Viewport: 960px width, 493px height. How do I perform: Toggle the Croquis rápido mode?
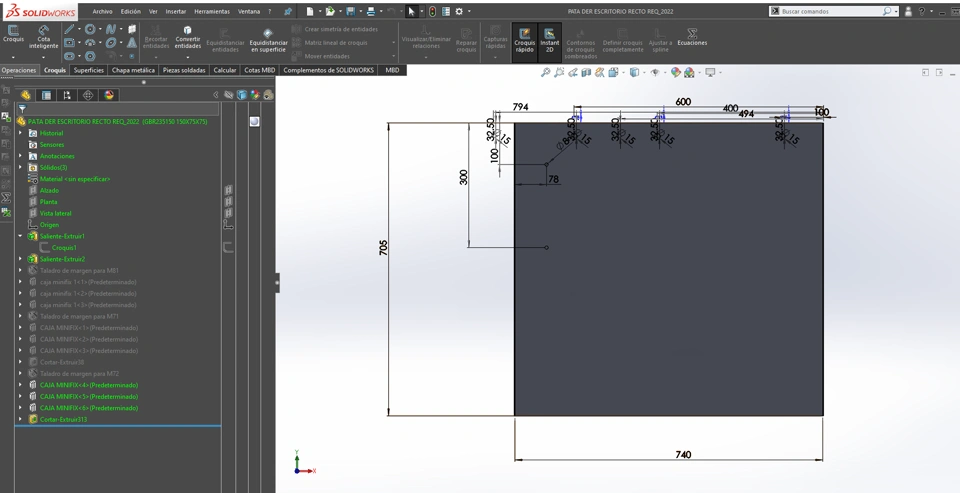pos(524,42)
